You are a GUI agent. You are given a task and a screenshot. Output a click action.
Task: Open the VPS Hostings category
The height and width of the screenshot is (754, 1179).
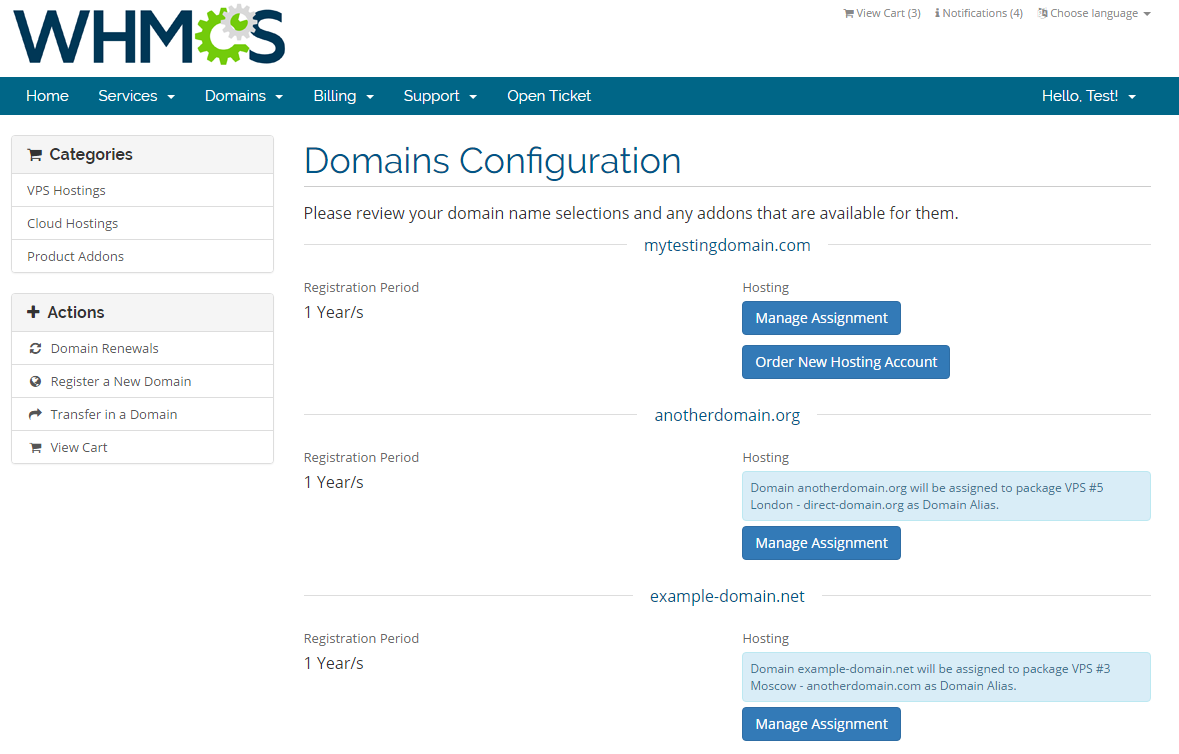(66, 190)
